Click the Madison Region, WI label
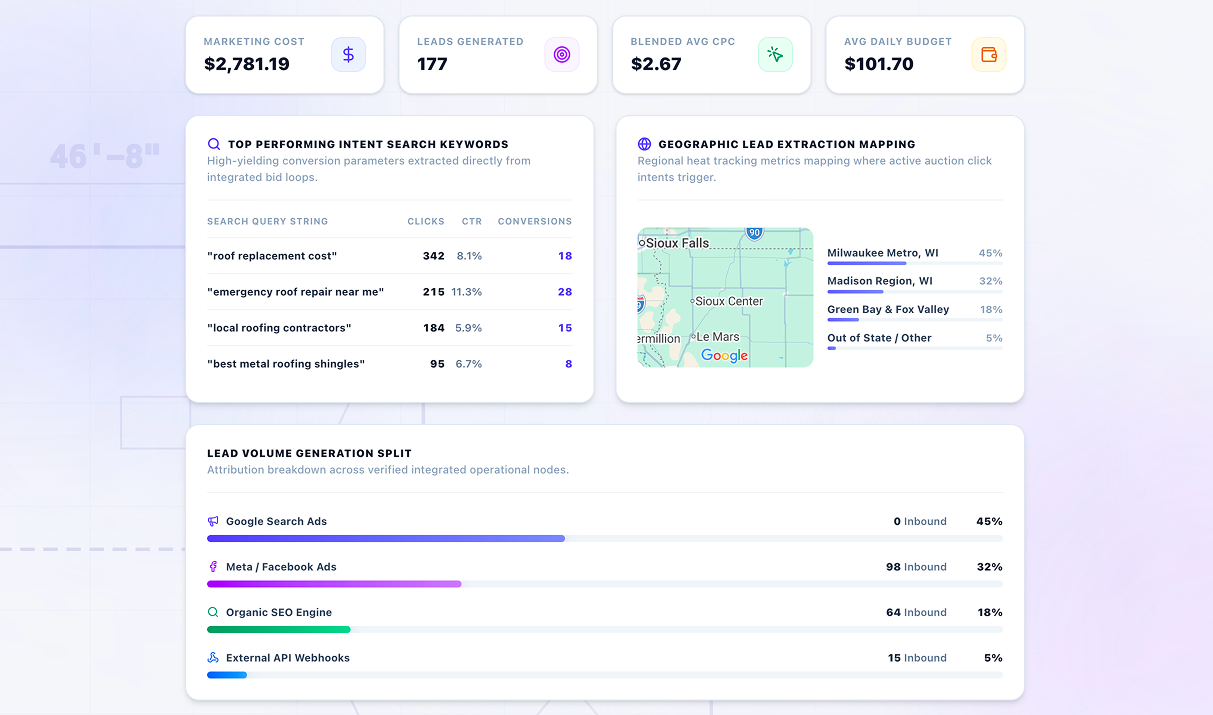Image resolution: width=1213 pixels, height=715 pixels. point(880,281)
